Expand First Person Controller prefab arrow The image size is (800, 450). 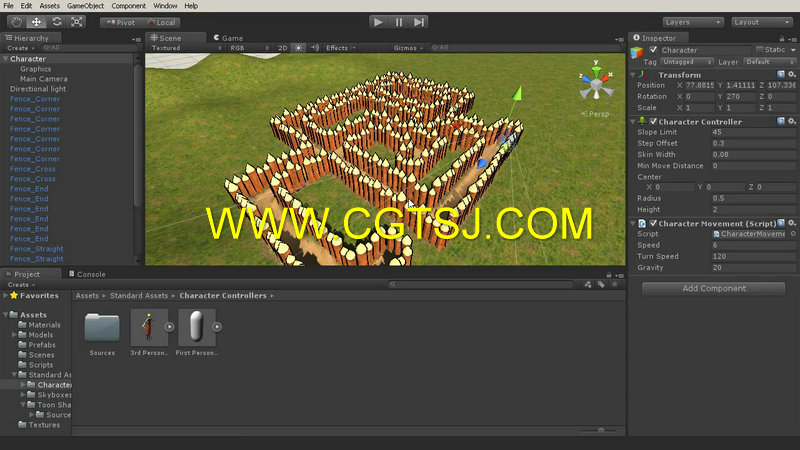[217, 327]
